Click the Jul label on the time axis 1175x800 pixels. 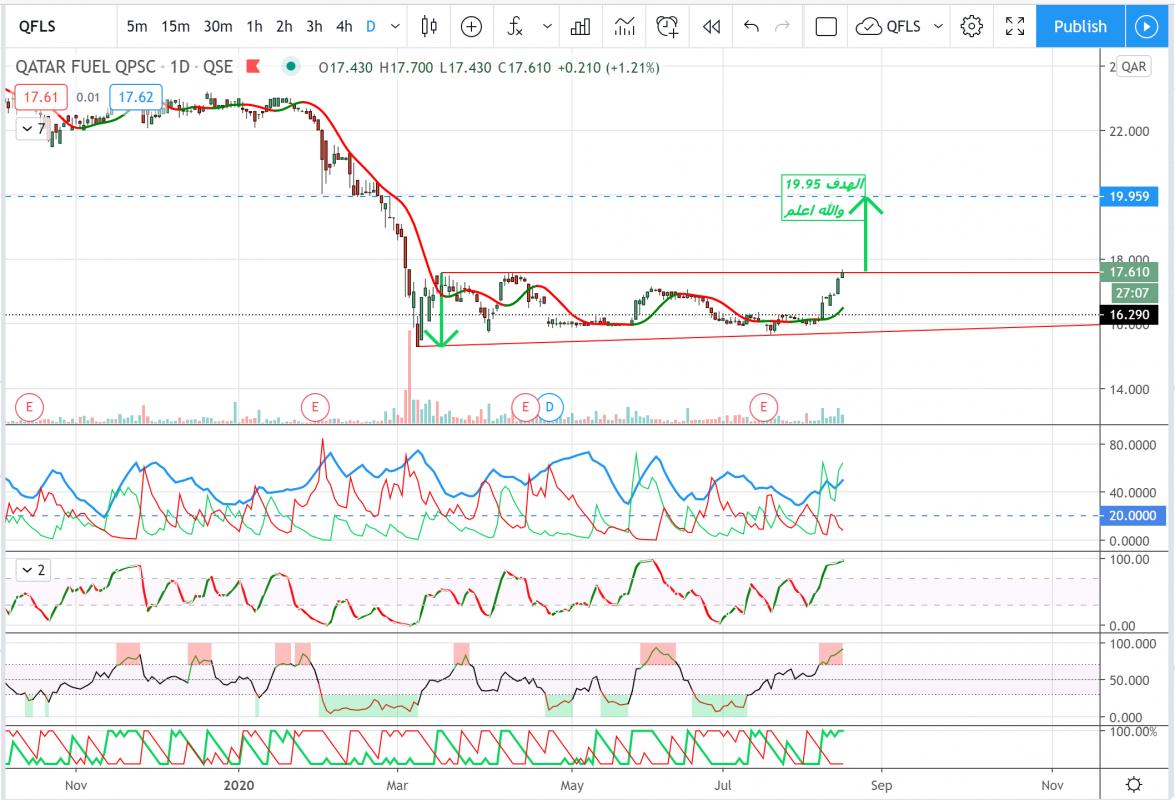coord(723,785)
